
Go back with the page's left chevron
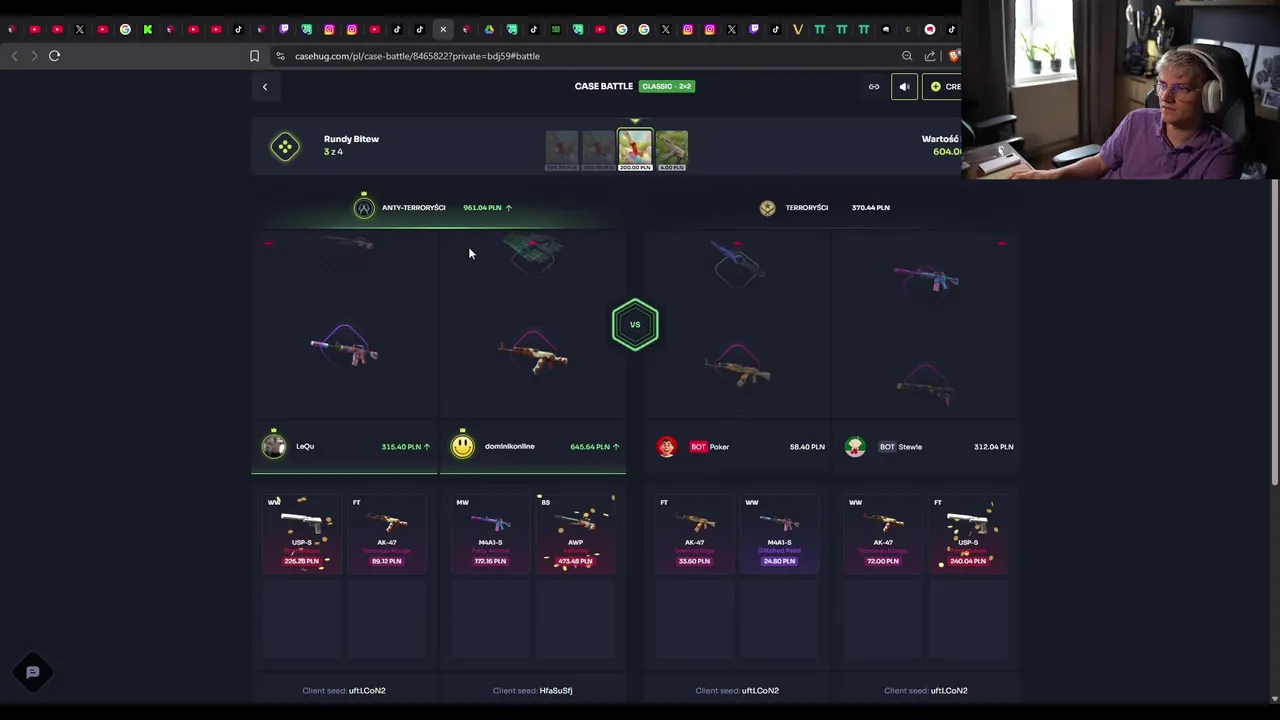(265, 87)
